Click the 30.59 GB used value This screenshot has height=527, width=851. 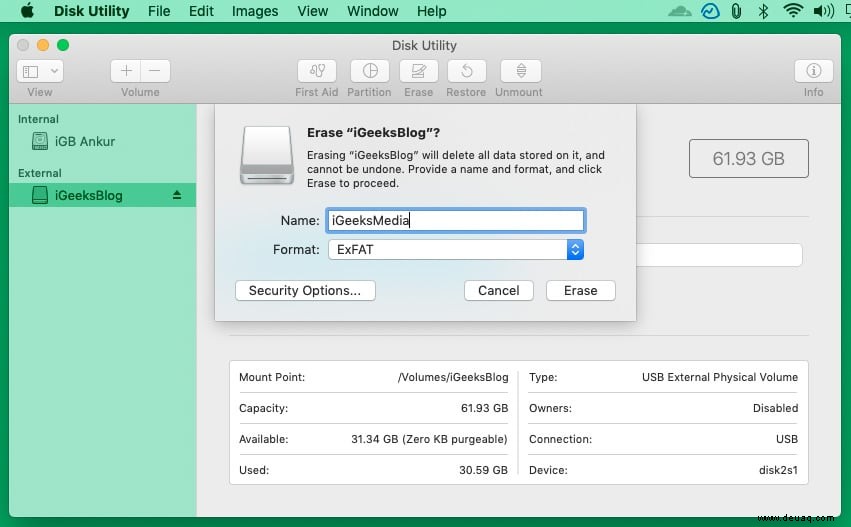coord(484,470)
